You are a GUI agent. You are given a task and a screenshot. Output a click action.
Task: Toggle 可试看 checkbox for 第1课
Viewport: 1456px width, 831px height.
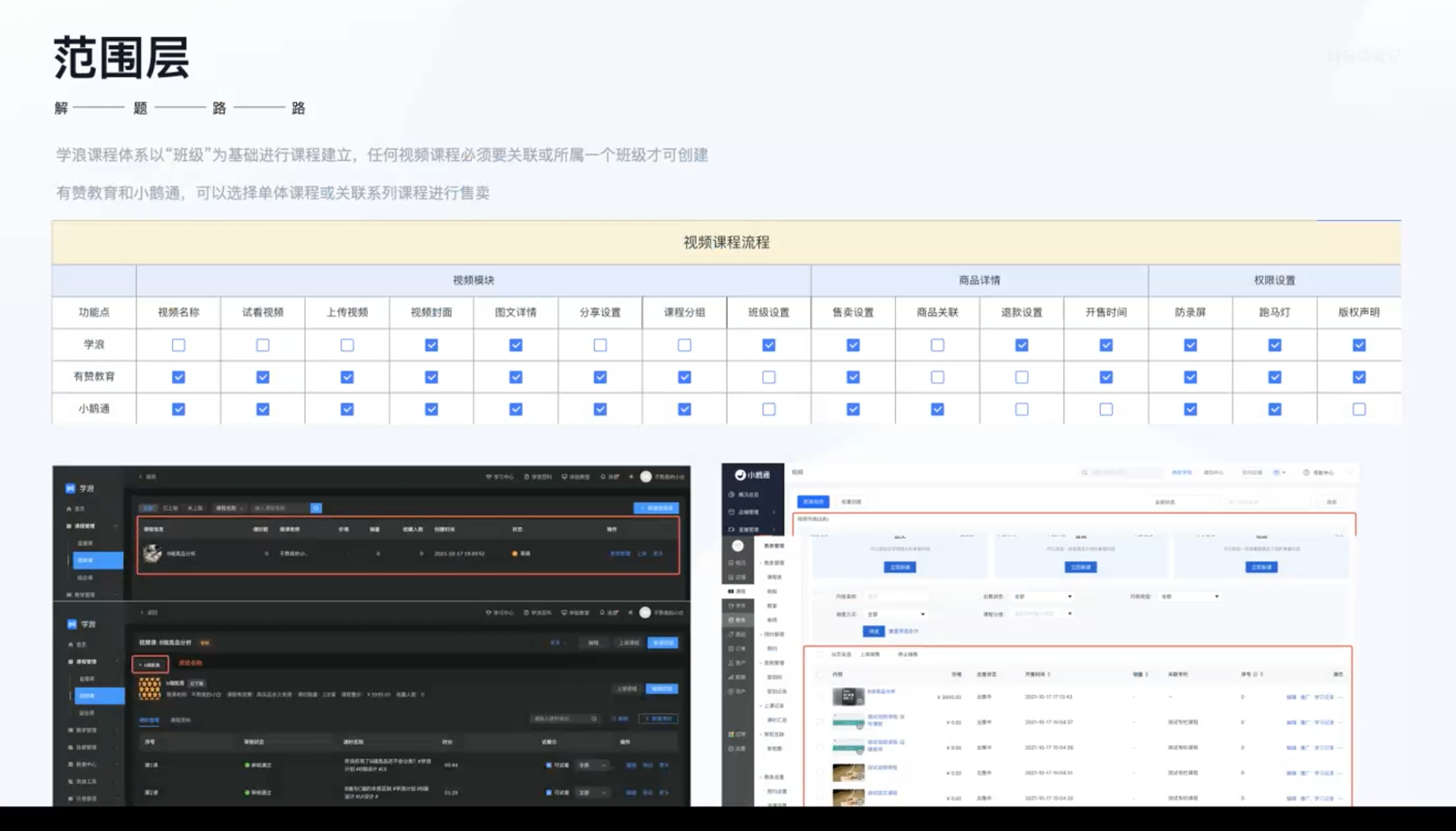[x=549, y=765]
